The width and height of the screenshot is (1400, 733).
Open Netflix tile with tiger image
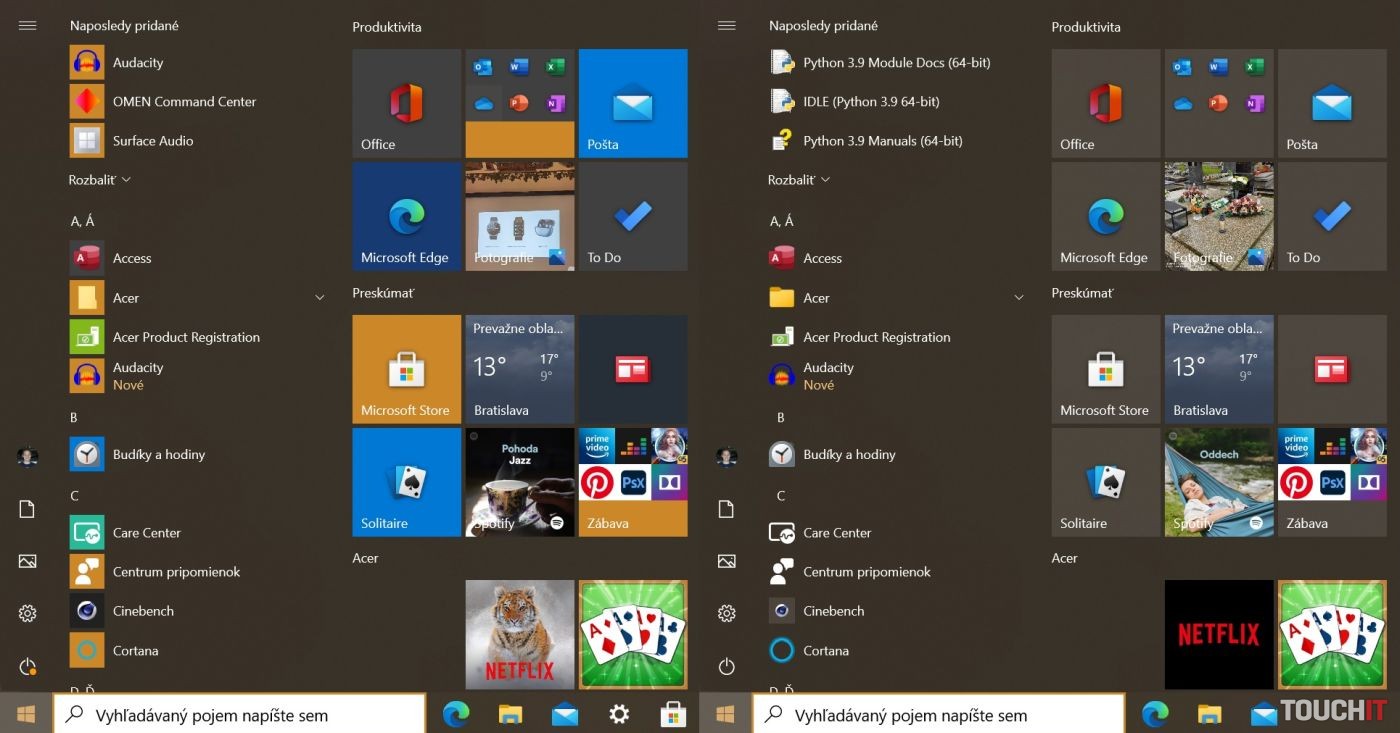click(x=519, y=634)
